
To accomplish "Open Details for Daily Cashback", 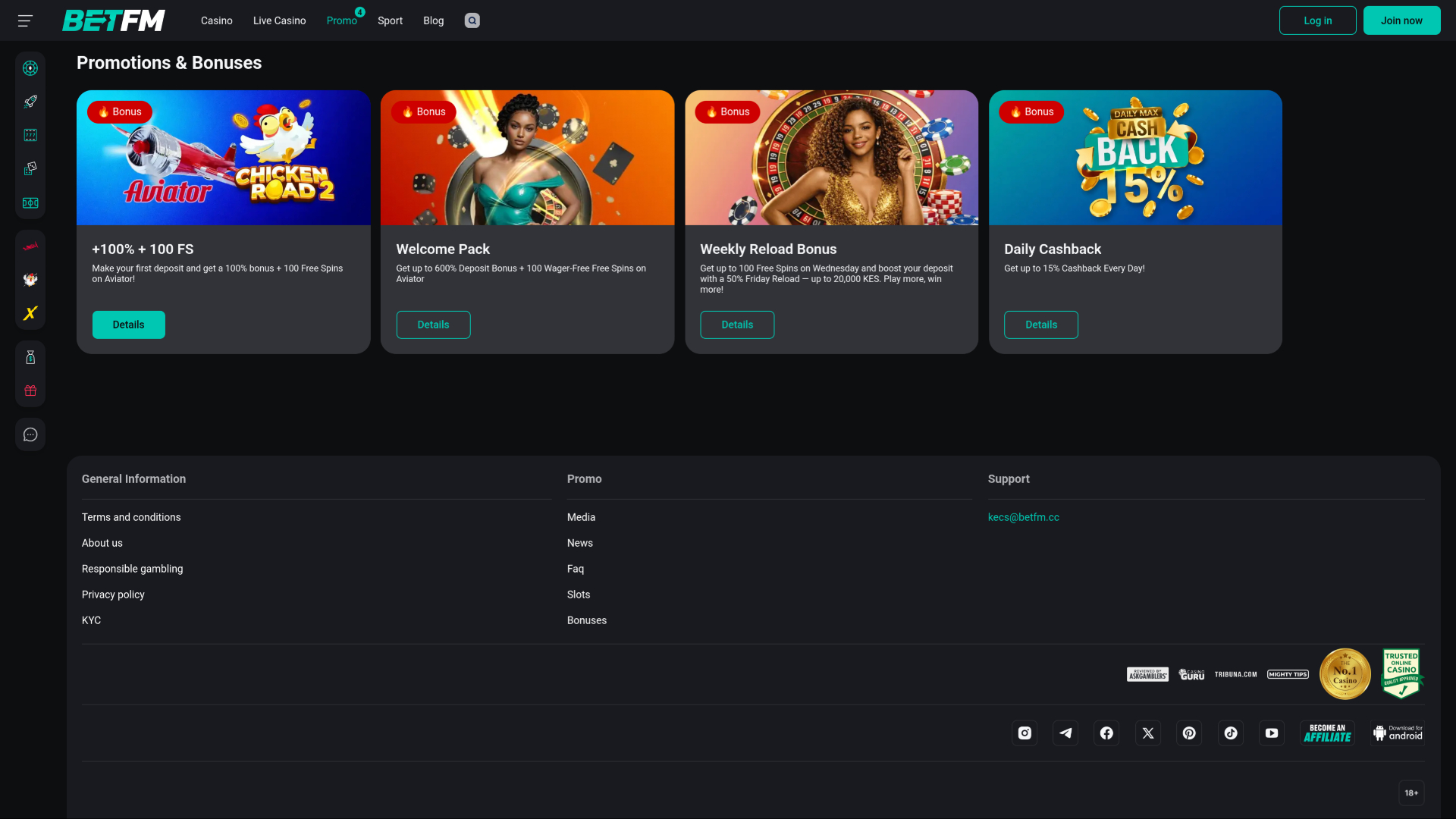I will (1041, 325).
